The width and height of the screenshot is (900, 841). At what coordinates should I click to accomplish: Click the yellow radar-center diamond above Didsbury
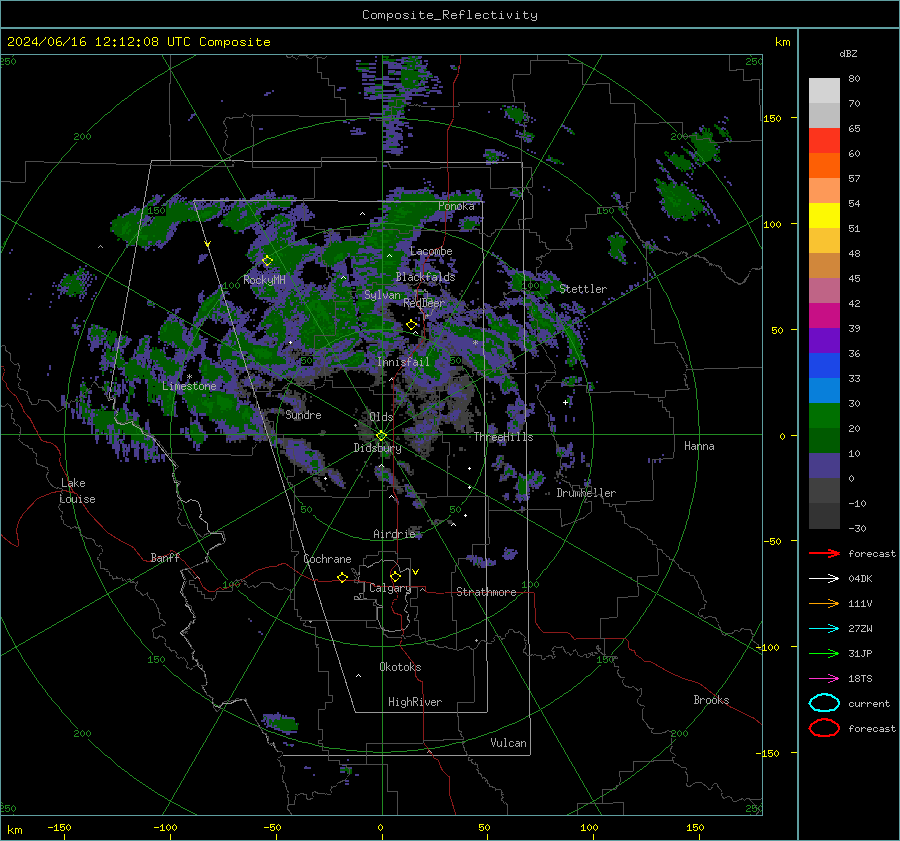pos(381,436)
